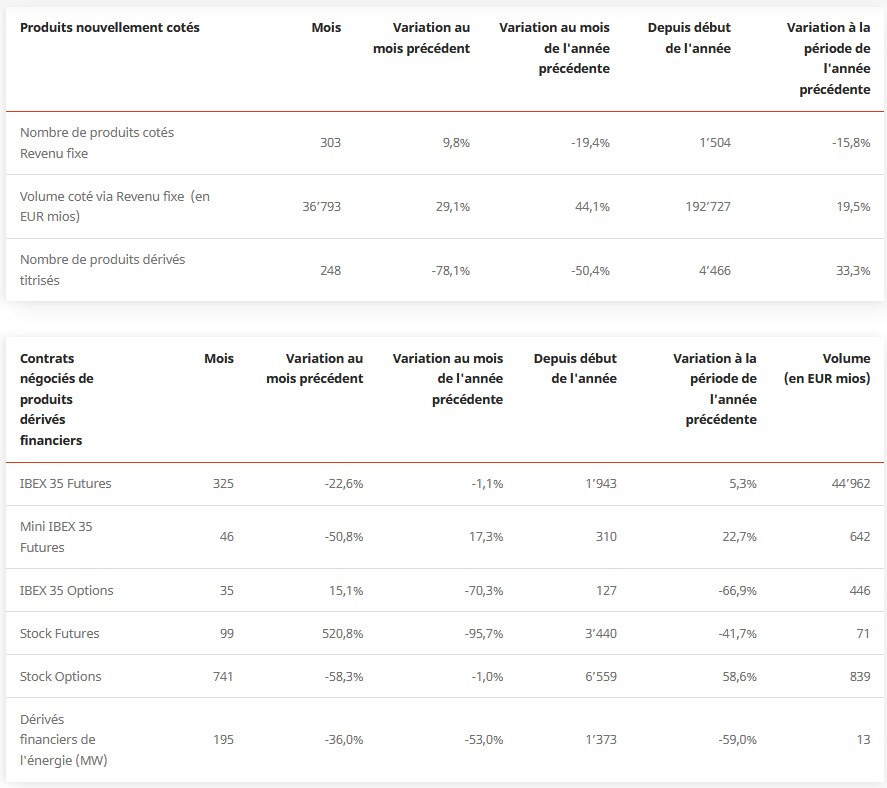Click the 36'793 monthly volume value
The image size is (887, 788).
[321, 206]
